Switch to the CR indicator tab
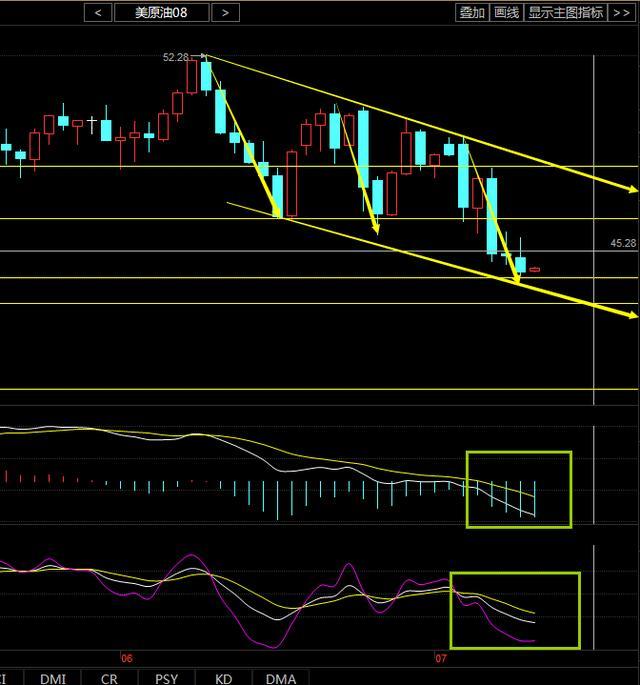 click(111, 678)
